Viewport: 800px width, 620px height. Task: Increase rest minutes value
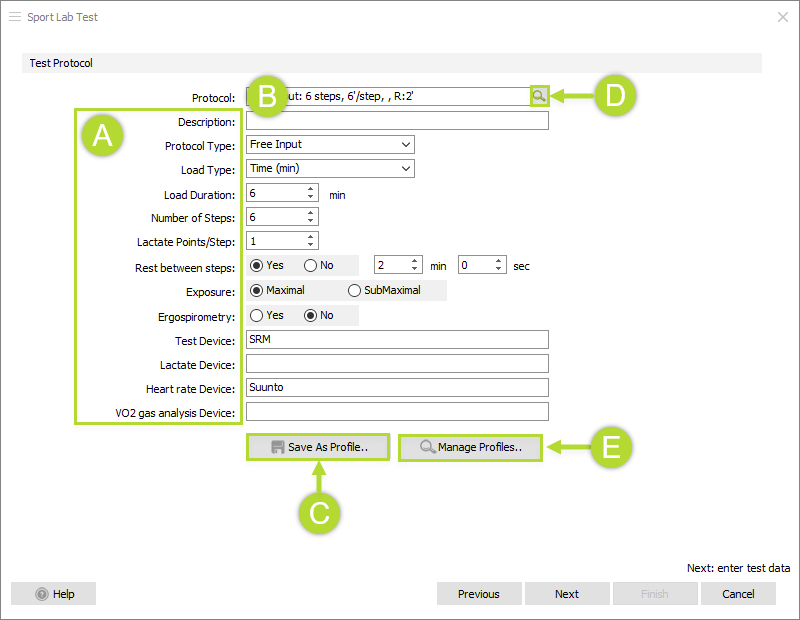(414, 261)
